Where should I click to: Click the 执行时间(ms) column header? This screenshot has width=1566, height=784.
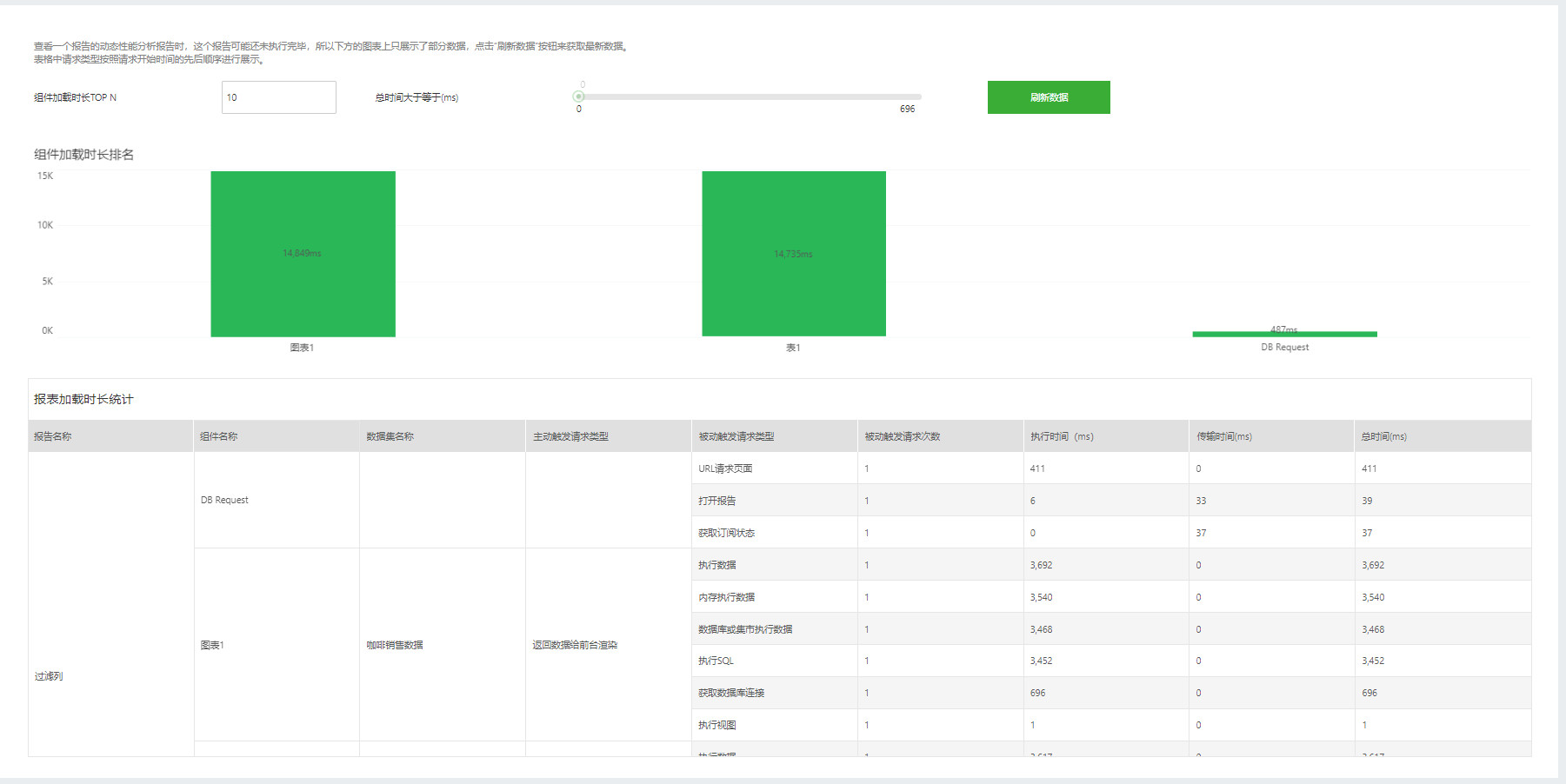1062,436
